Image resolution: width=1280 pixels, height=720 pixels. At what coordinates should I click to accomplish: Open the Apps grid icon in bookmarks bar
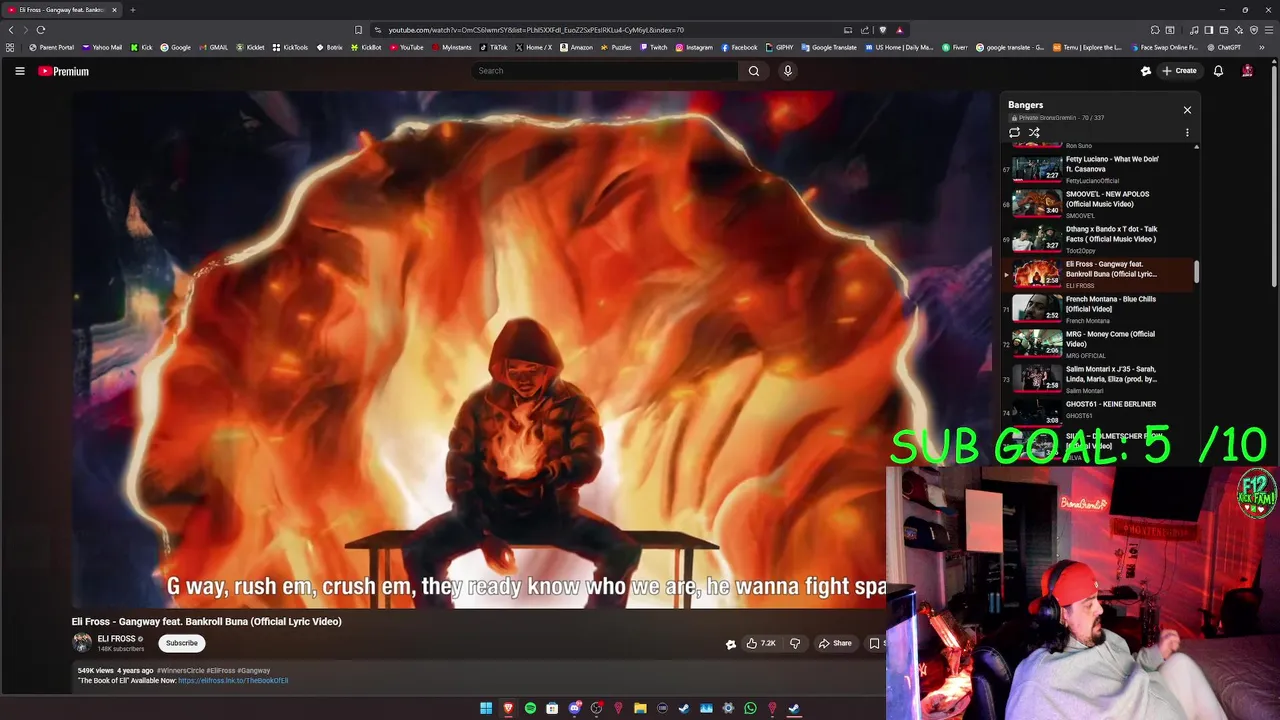(x=10, y=47)
